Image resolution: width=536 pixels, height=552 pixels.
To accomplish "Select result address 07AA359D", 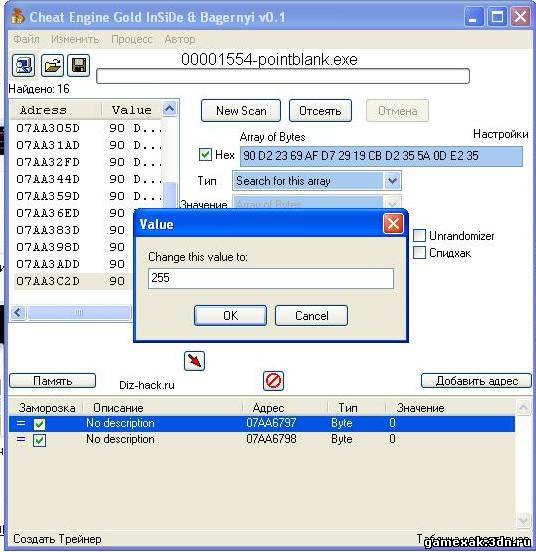I will (48, 196).
